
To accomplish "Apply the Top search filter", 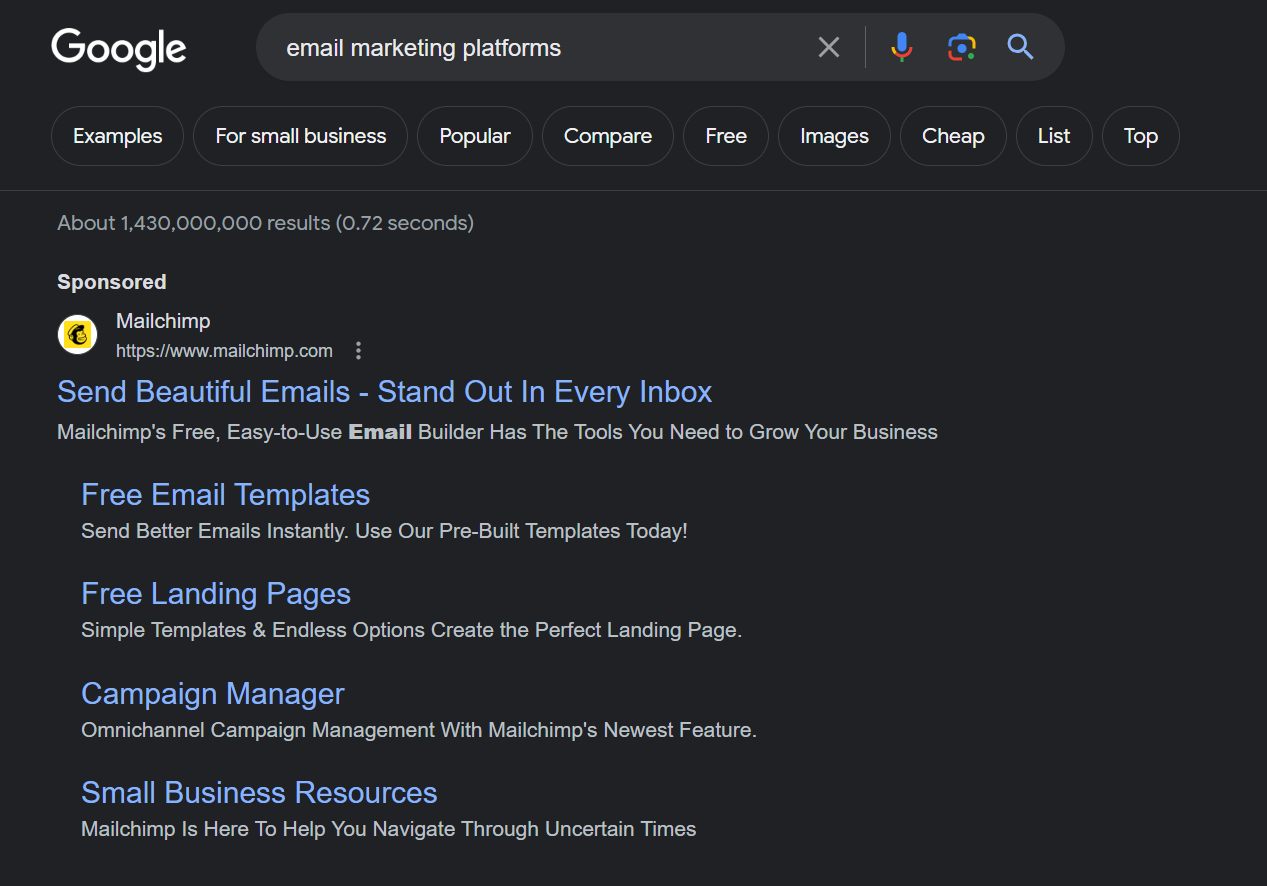I will click(x=1140, y=136).
